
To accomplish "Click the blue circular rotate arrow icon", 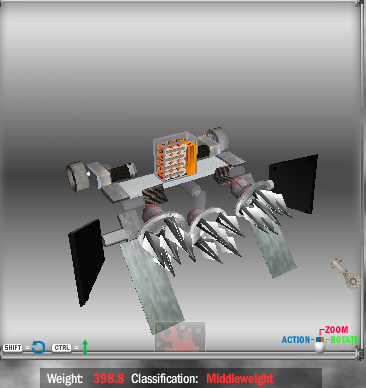I will [x=38, y=347].
